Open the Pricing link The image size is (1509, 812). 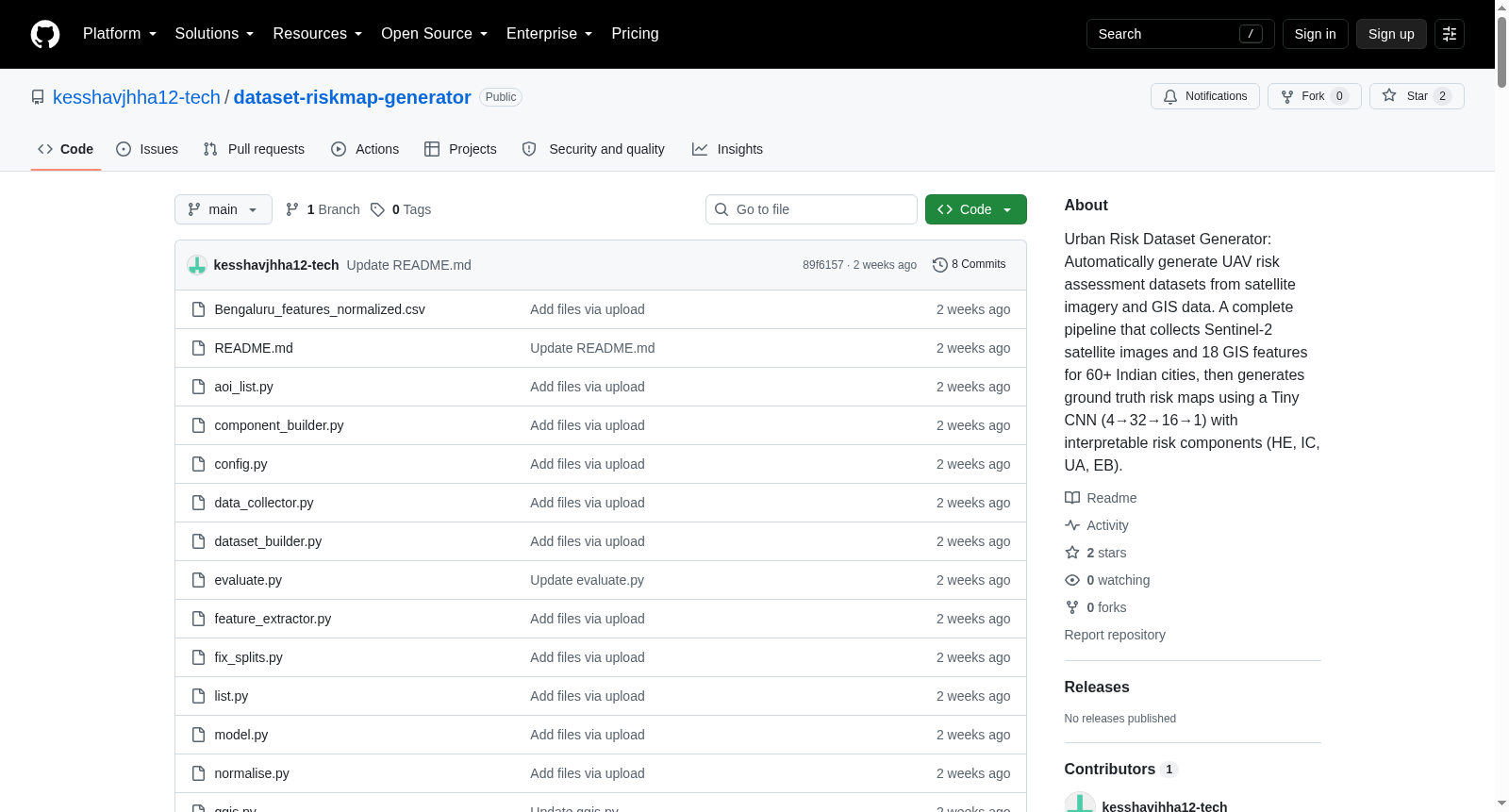coord(635,34)
